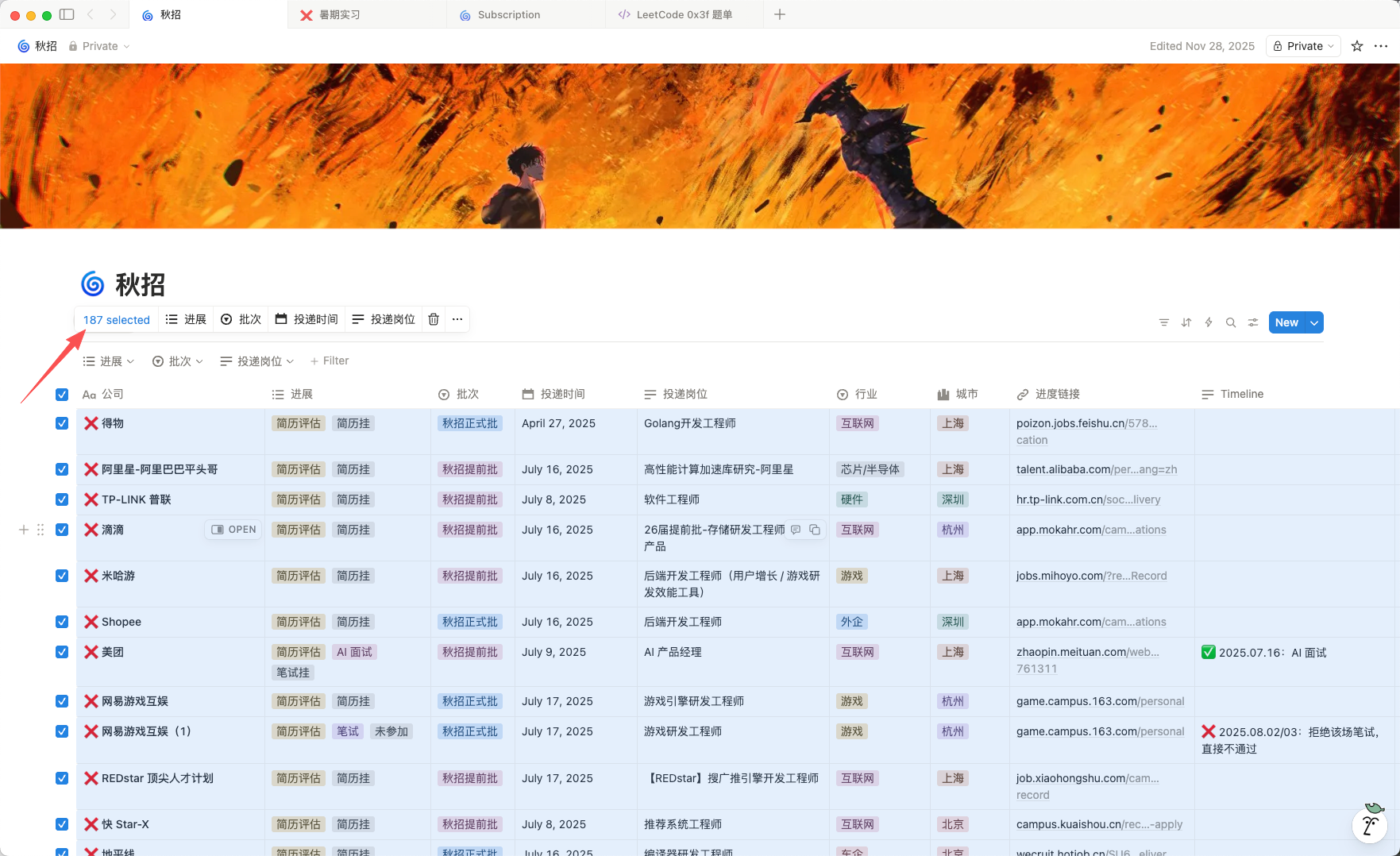Go back with the left arrow
Screen dimensions: 1400x856
[90, 14]
